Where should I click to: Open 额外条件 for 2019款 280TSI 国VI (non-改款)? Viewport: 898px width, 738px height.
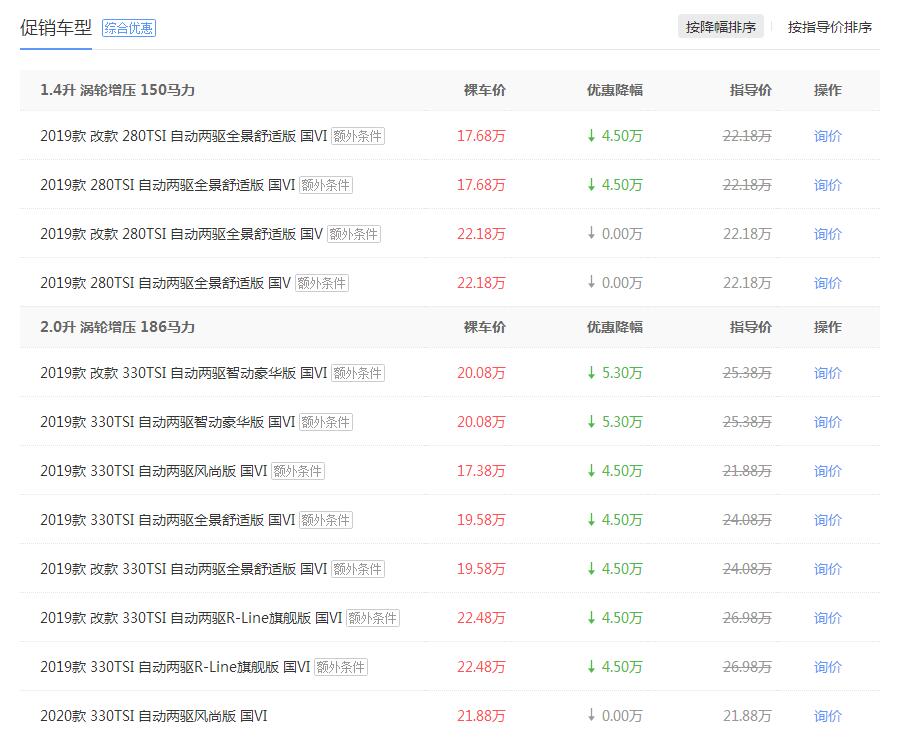coord(325,186)
